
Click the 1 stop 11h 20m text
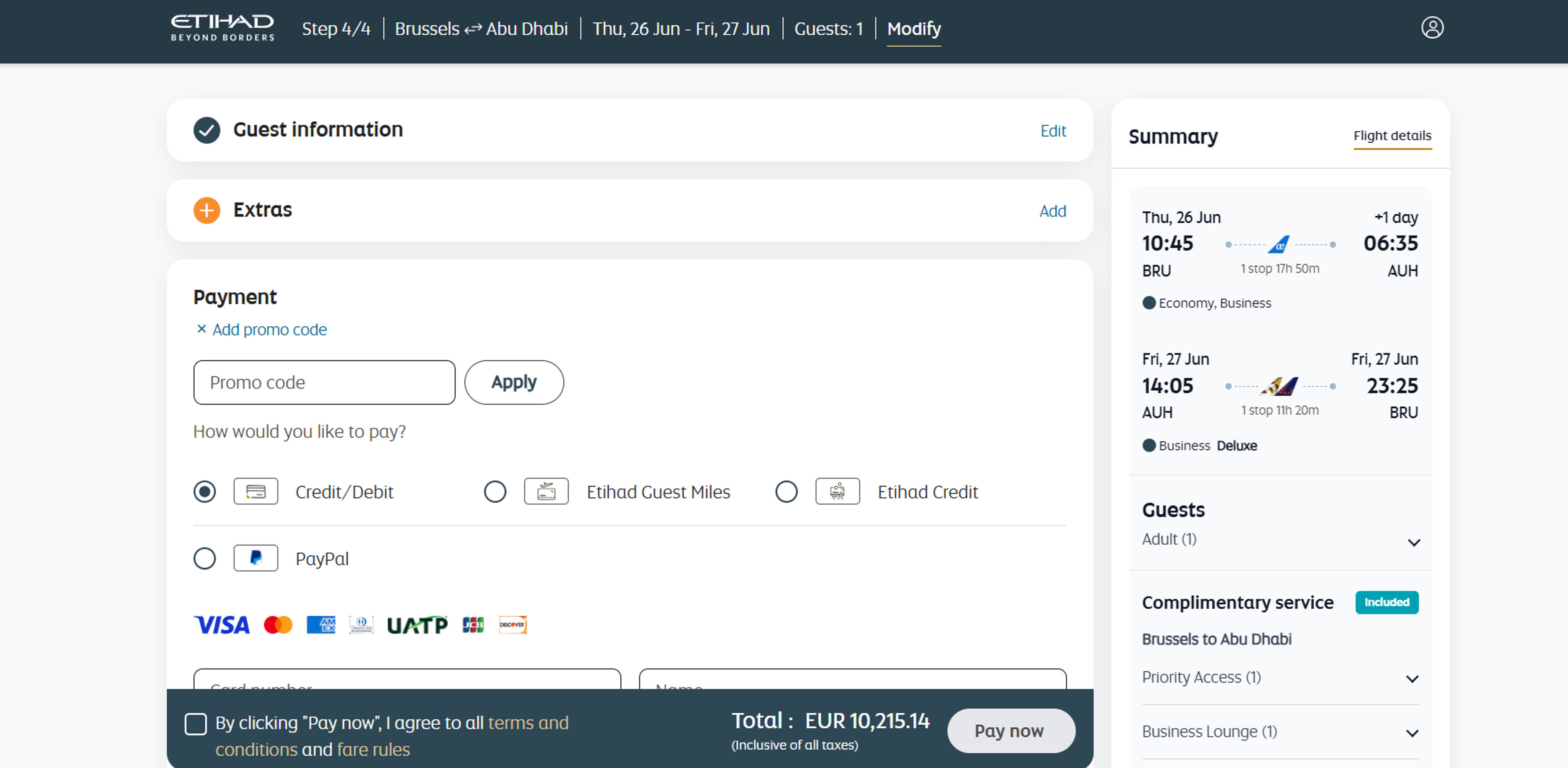[1279, 410]
